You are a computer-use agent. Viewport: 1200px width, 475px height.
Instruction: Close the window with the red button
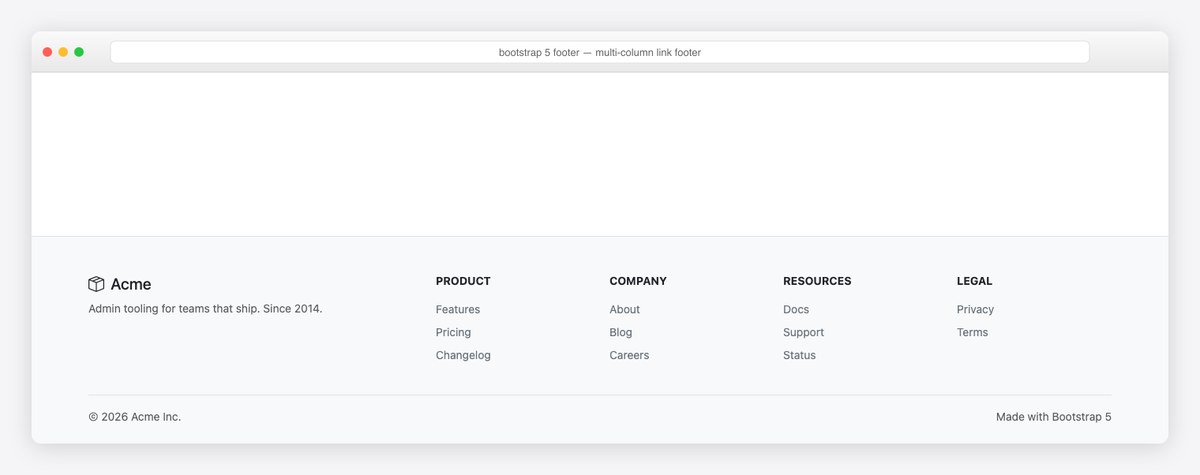(x=47, y=52)
